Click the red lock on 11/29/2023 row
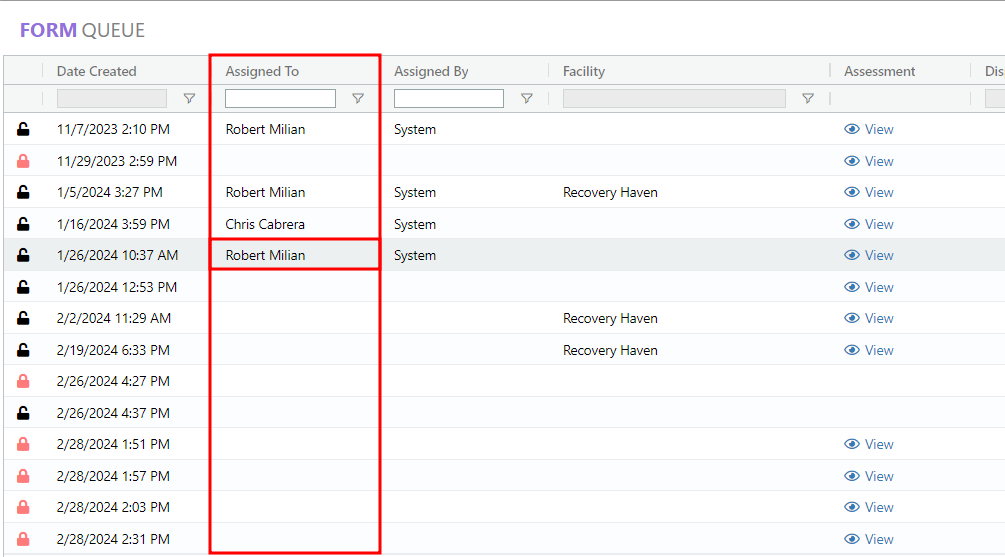Image resolution: width=1005 pixels, height=557 pixels. tap(23, 161)
